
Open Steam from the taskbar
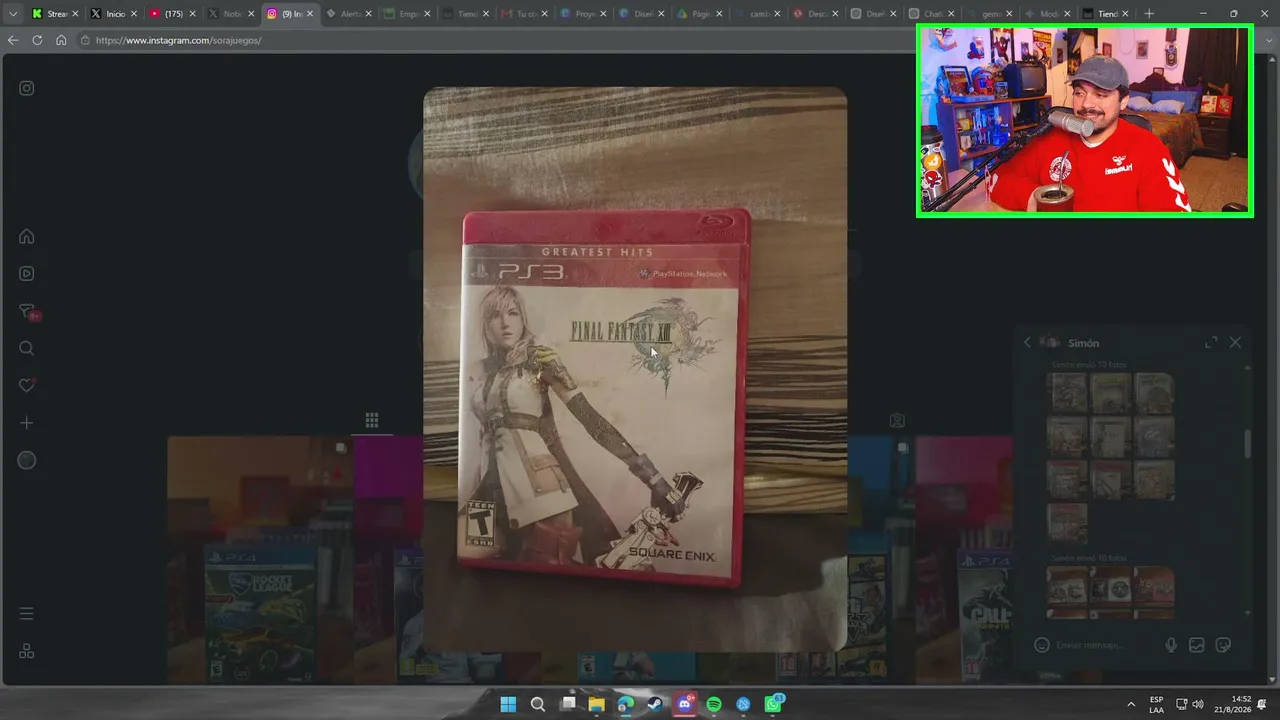pyautogui.click(x=656, y=704)
